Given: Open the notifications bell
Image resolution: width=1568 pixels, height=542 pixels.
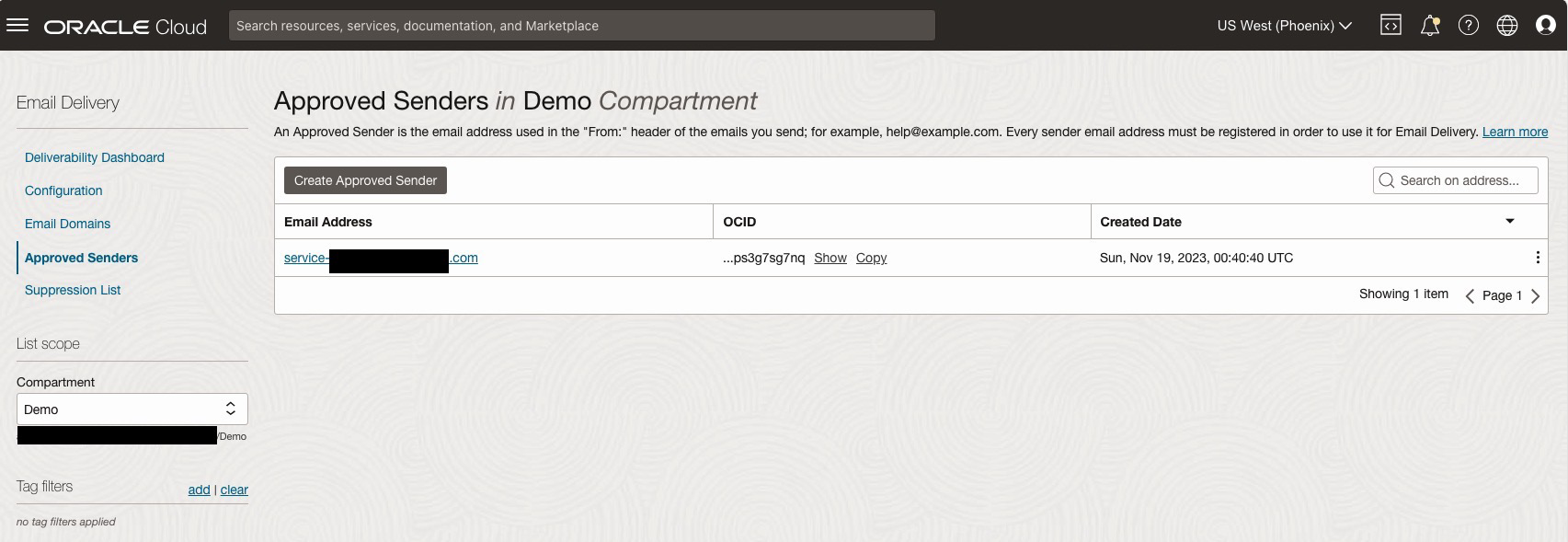Looking at the screenshot, I should tap(1429, 26).
